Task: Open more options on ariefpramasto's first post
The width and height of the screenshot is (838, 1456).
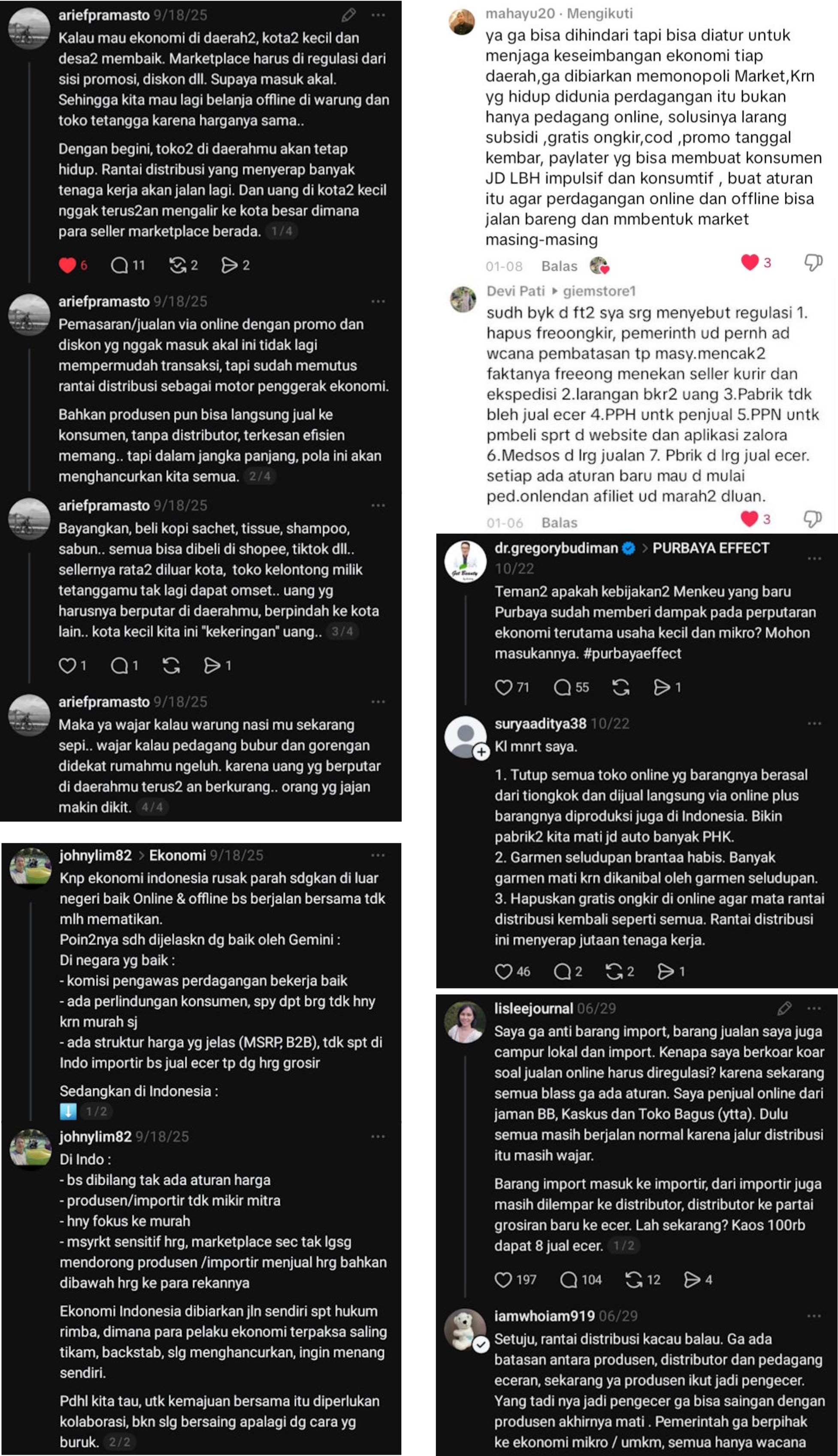Action: coord(378,15)
